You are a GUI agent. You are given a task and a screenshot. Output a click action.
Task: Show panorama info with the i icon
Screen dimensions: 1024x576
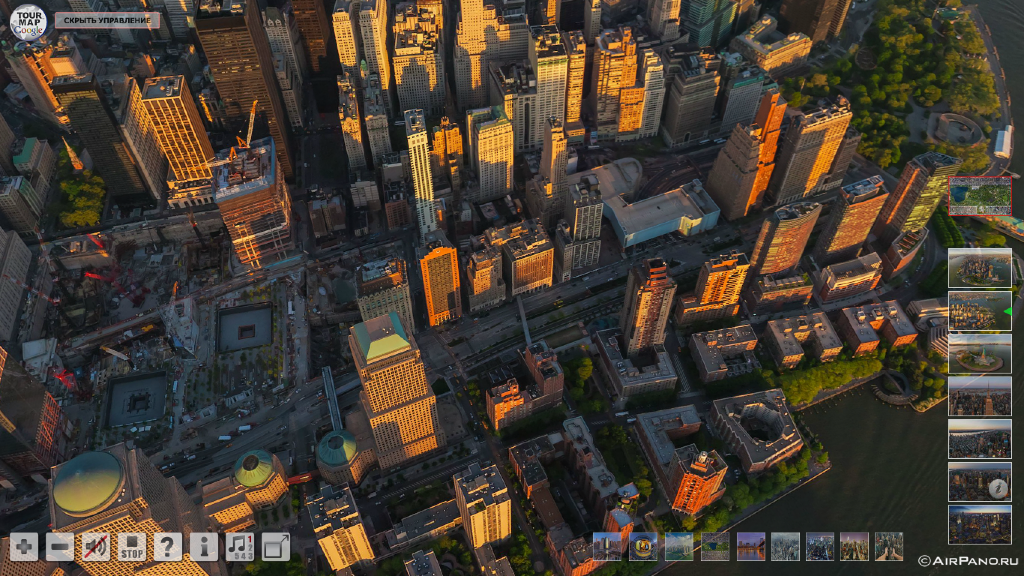pos(204,547)
